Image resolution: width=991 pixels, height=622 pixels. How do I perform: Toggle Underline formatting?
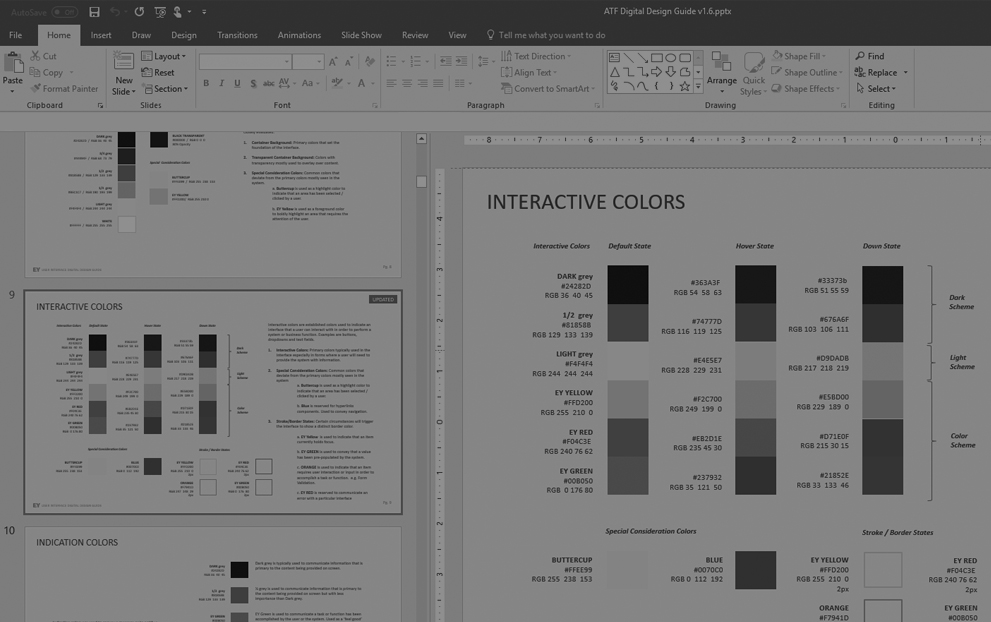click(237, 83)
